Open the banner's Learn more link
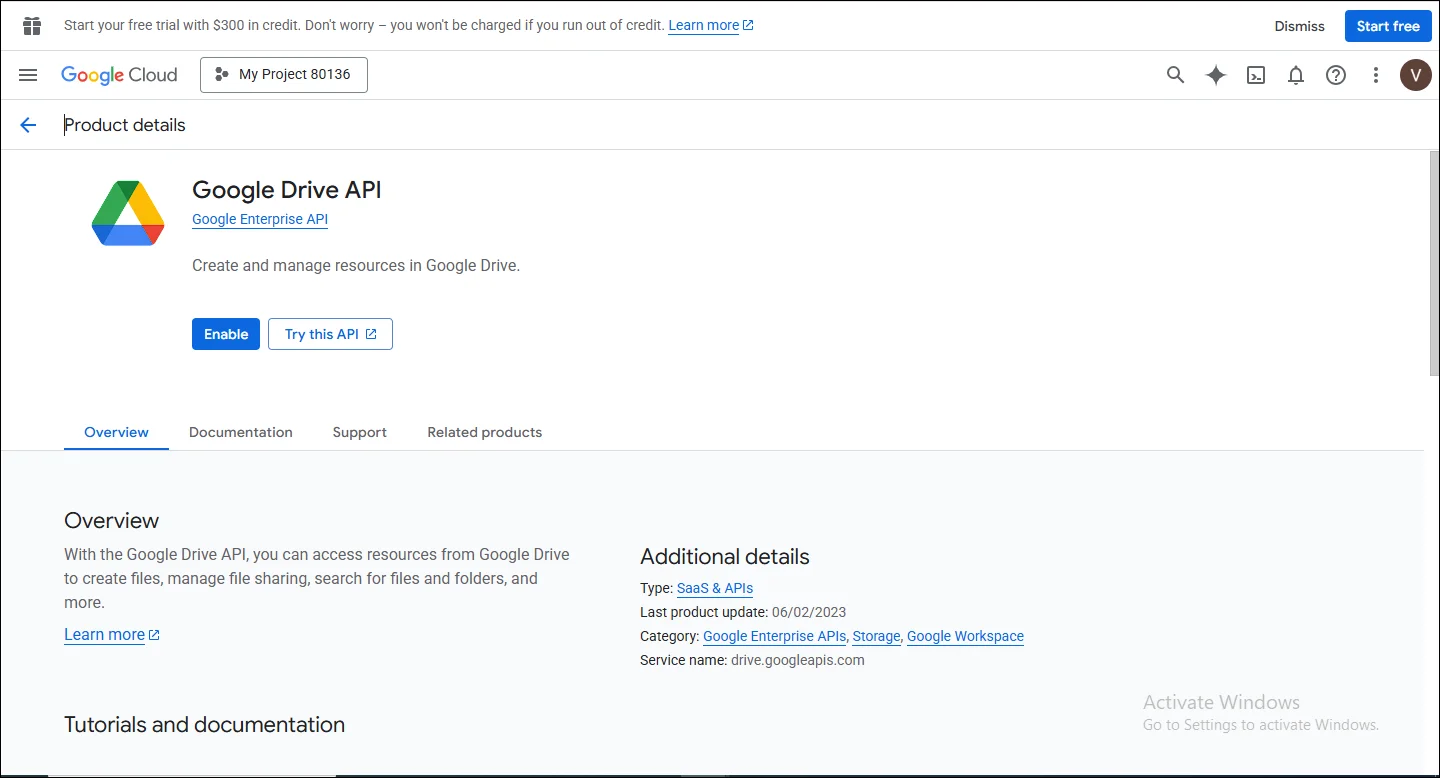 pos(711,25)
